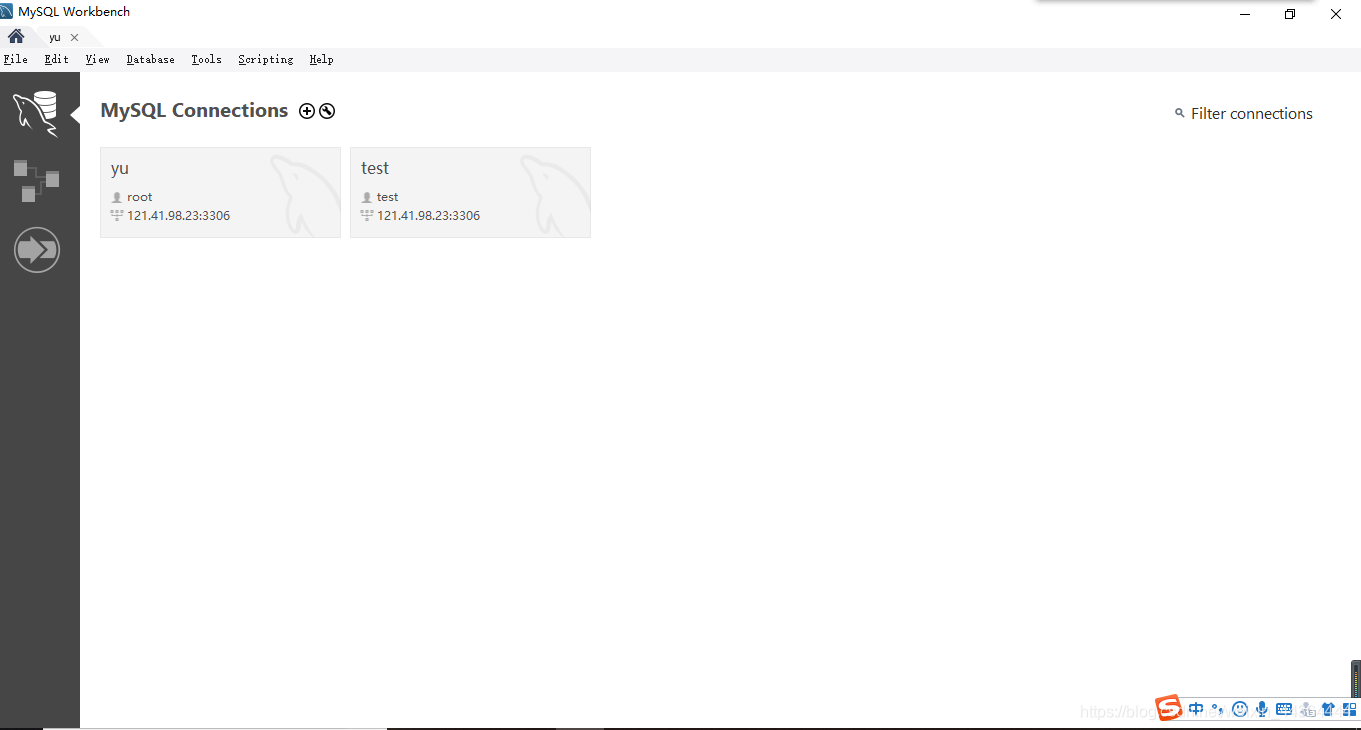
Task: Click the Filter connections search field
Action: pos(1251,114)
